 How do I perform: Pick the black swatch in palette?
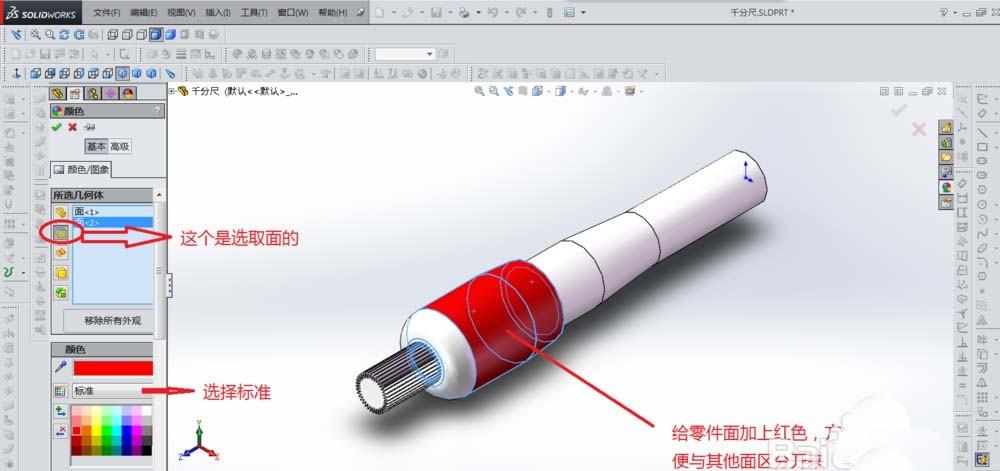[146, 450]
